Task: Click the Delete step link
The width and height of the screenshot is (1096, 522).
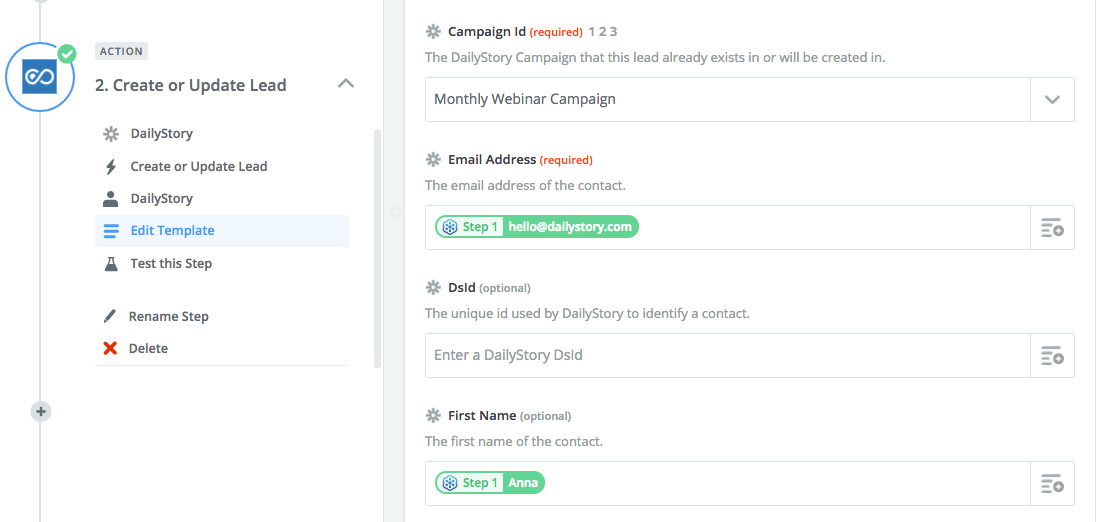Action: coord(148,348)
